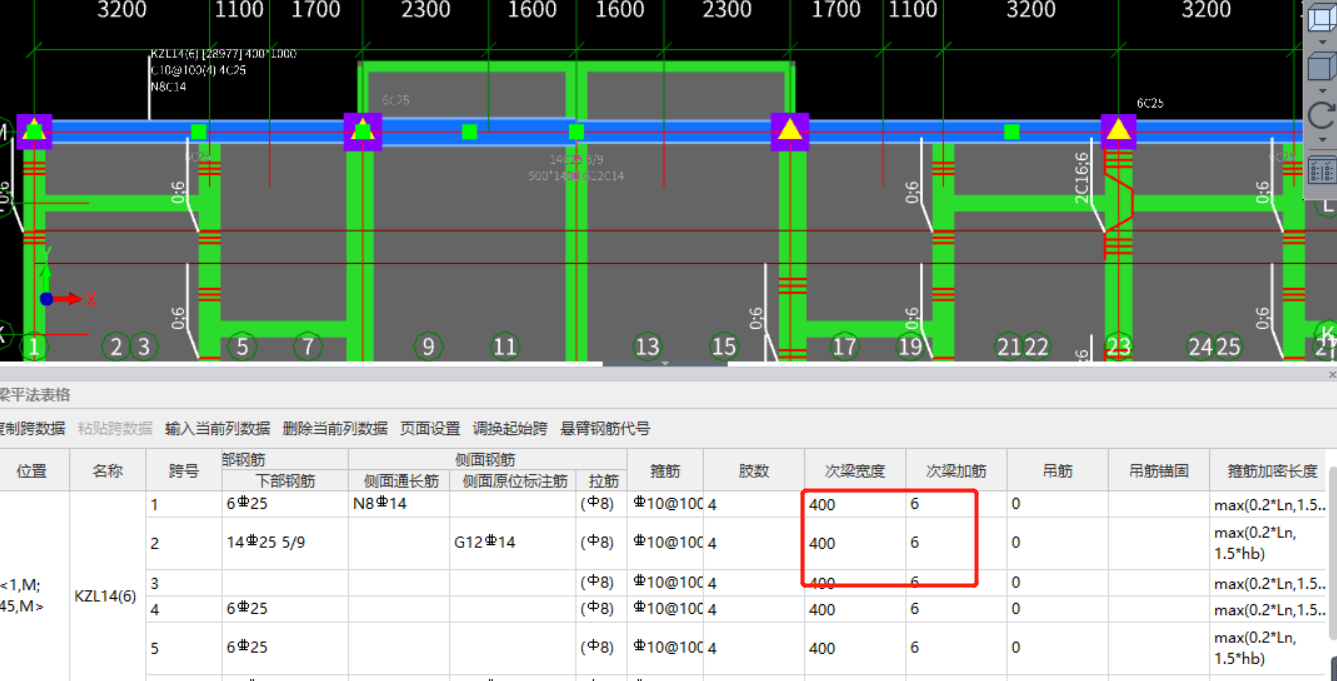Select the 14⌀25 5/9 bottom rebar cell
Image resolution: width=1337 pixels, height=681 pixels.
click(285, 543)
